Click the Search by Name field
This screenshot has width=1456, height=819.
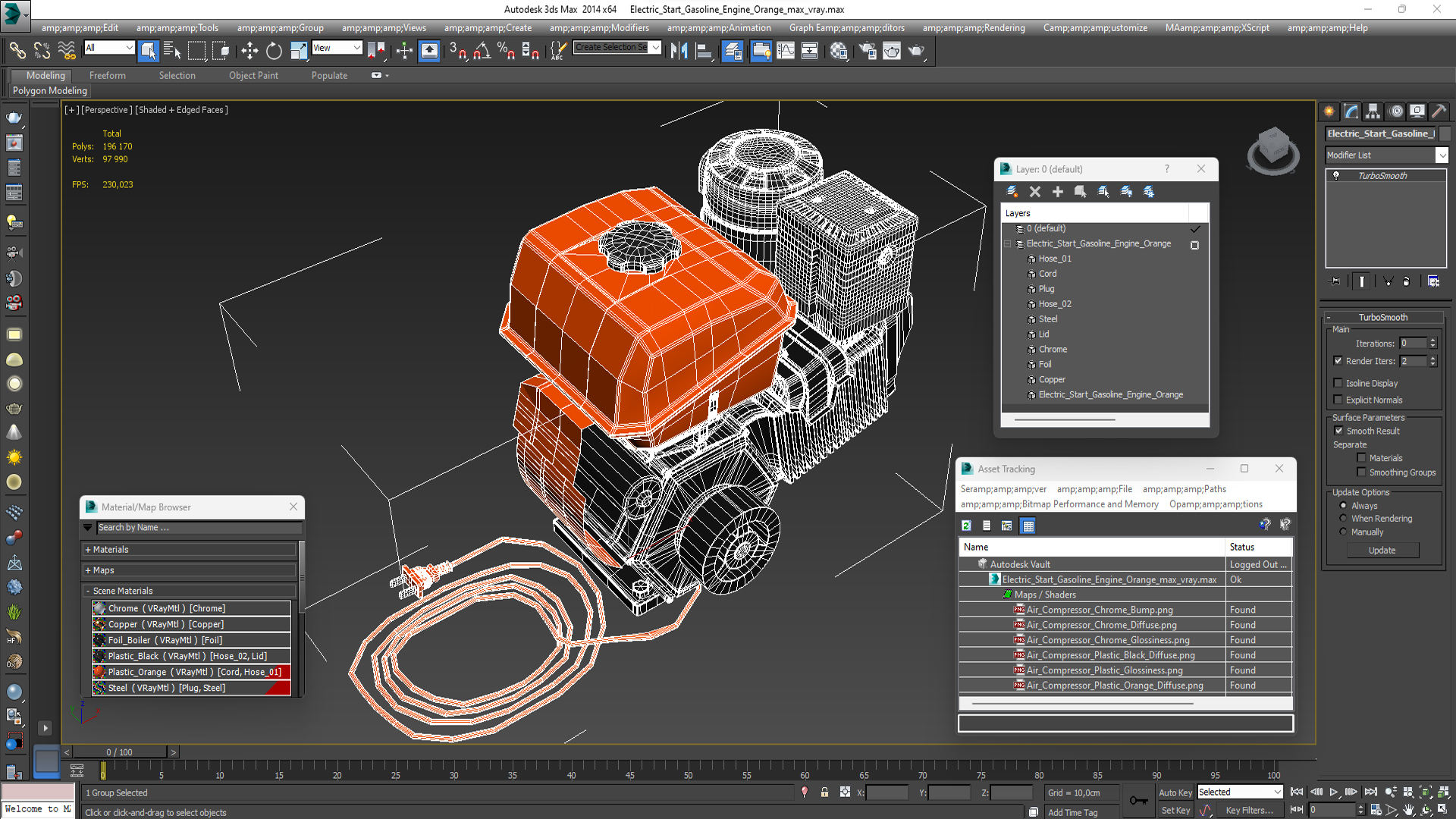(x=199, y=528)
